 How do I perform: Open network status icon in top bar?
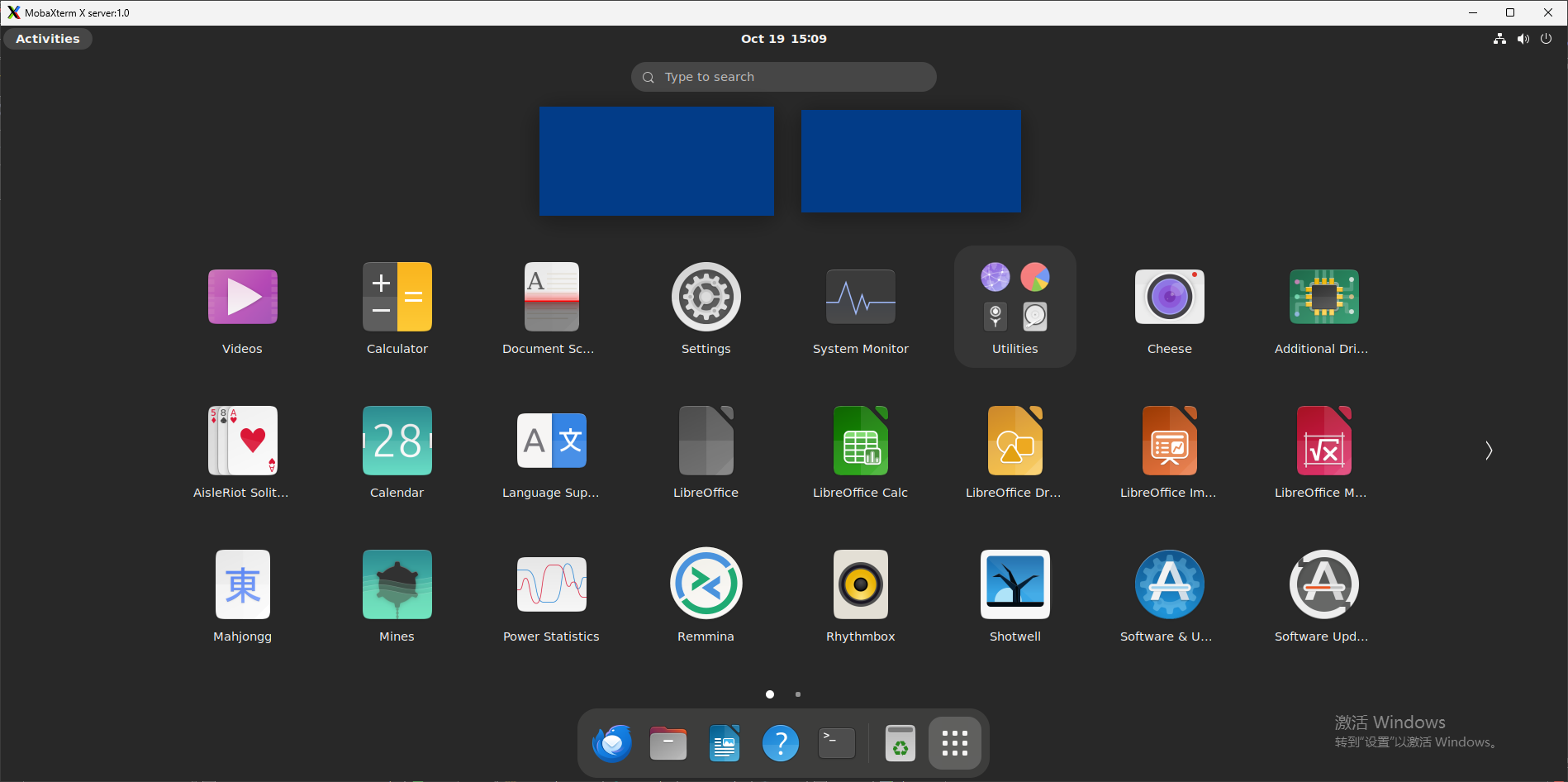pyautogui.click(x=1500, y=39)
